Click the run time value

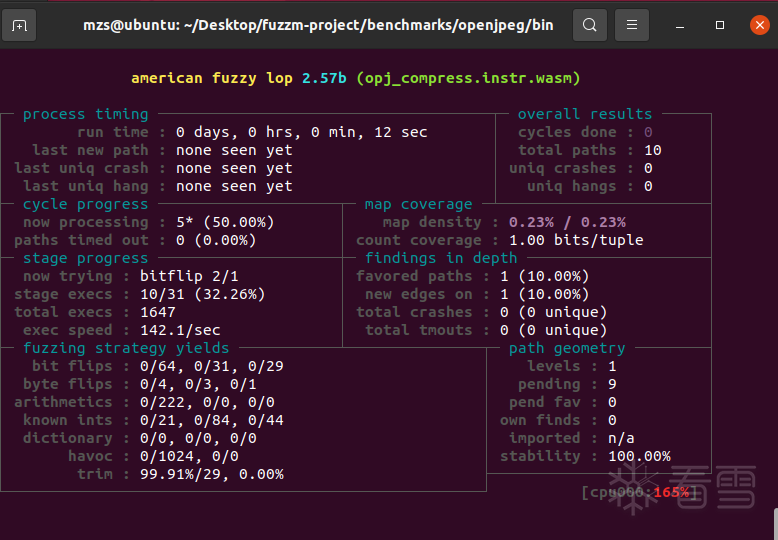[301, 132]
